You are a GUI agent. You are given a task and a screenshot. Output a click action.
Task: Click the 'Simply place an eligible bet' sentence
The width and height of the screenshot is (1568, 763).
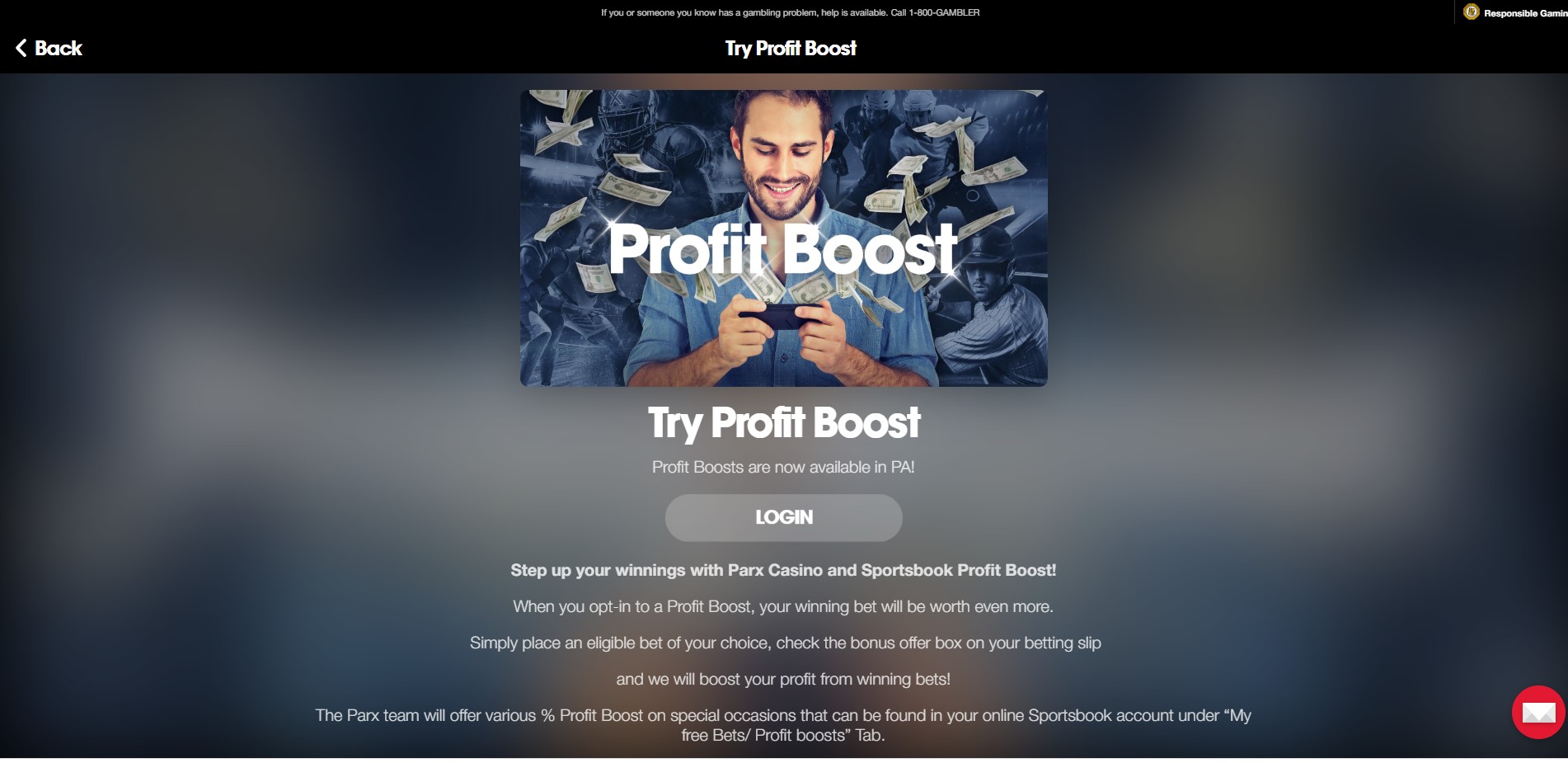coord(786,643)
